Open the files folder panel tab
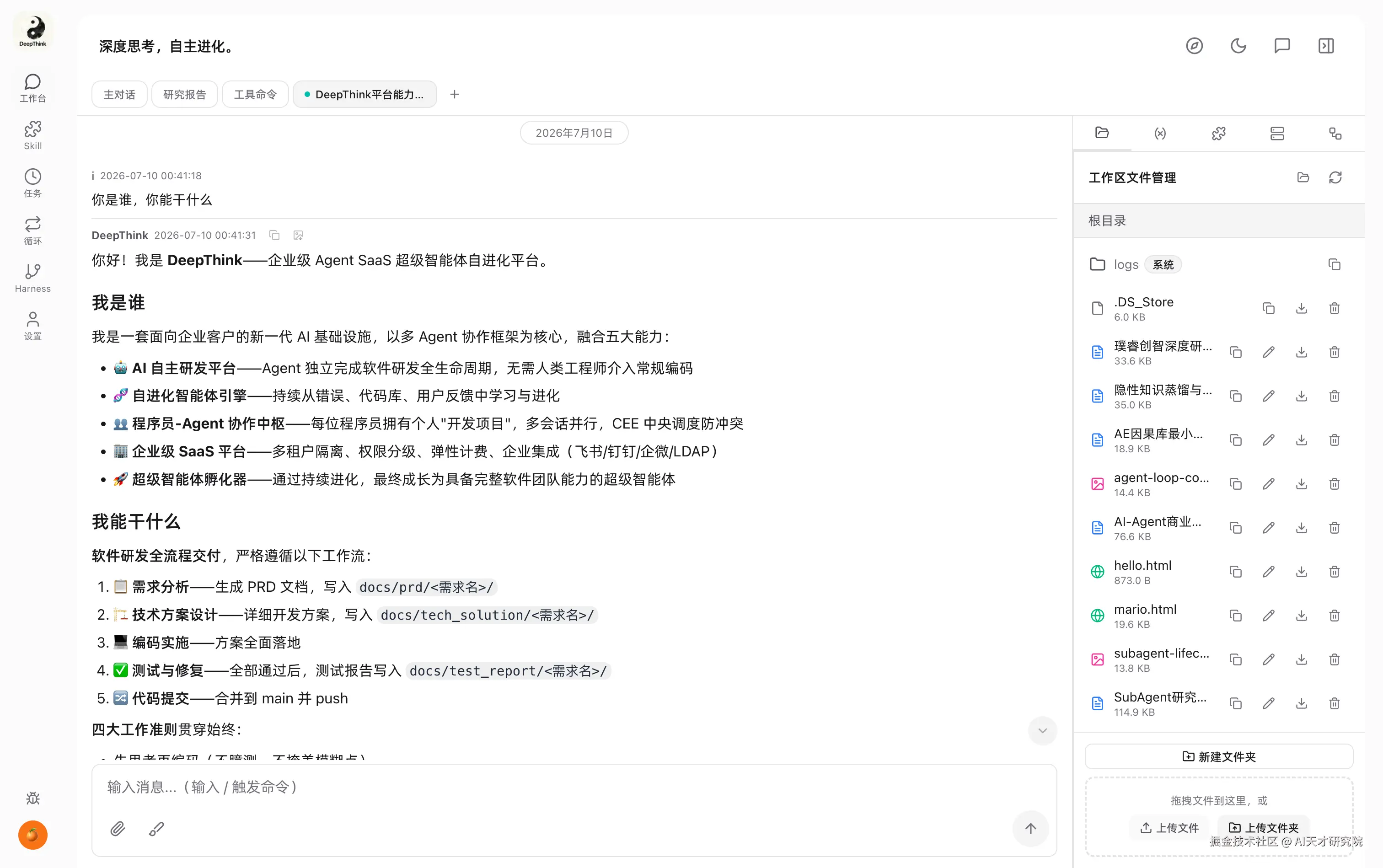Image resolution: width=1383 pixels, height=868 pixels. pos(1102,133)
